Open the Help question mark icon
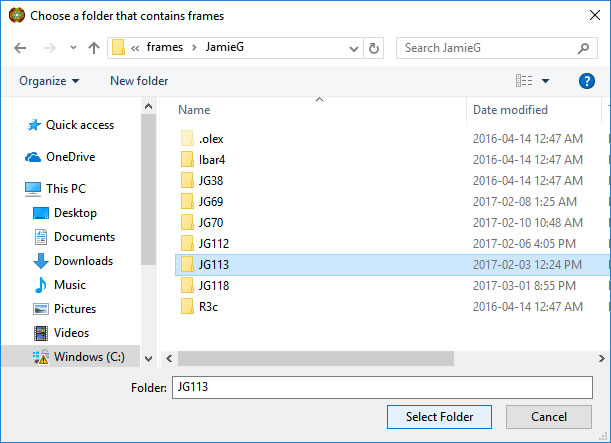611x443 pixels. (587, 81)
